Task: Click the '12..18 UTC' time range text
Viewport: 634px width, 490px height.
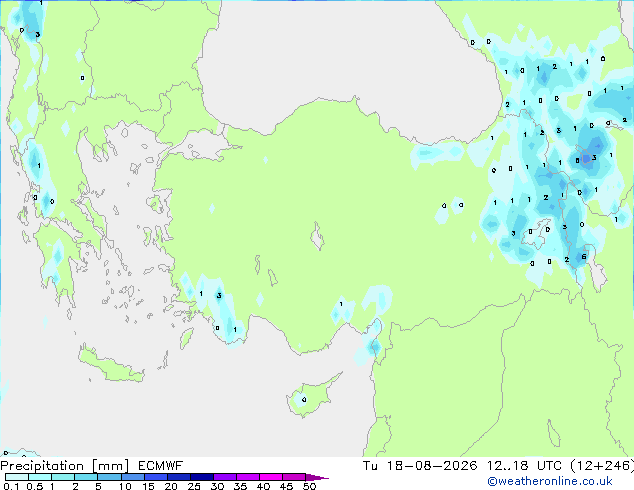Action: 524,466
